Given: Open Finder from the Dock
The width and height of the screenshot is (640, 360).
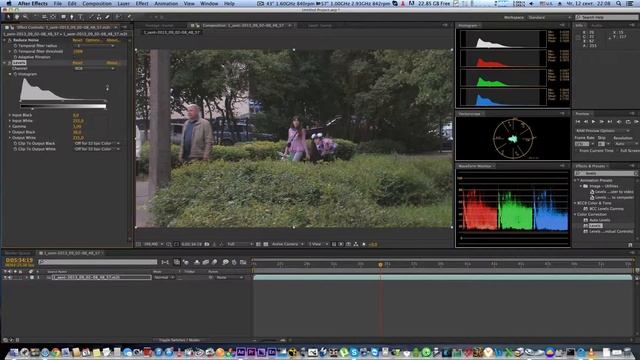Looking at the screenshot, I should (x=13, y=352).
